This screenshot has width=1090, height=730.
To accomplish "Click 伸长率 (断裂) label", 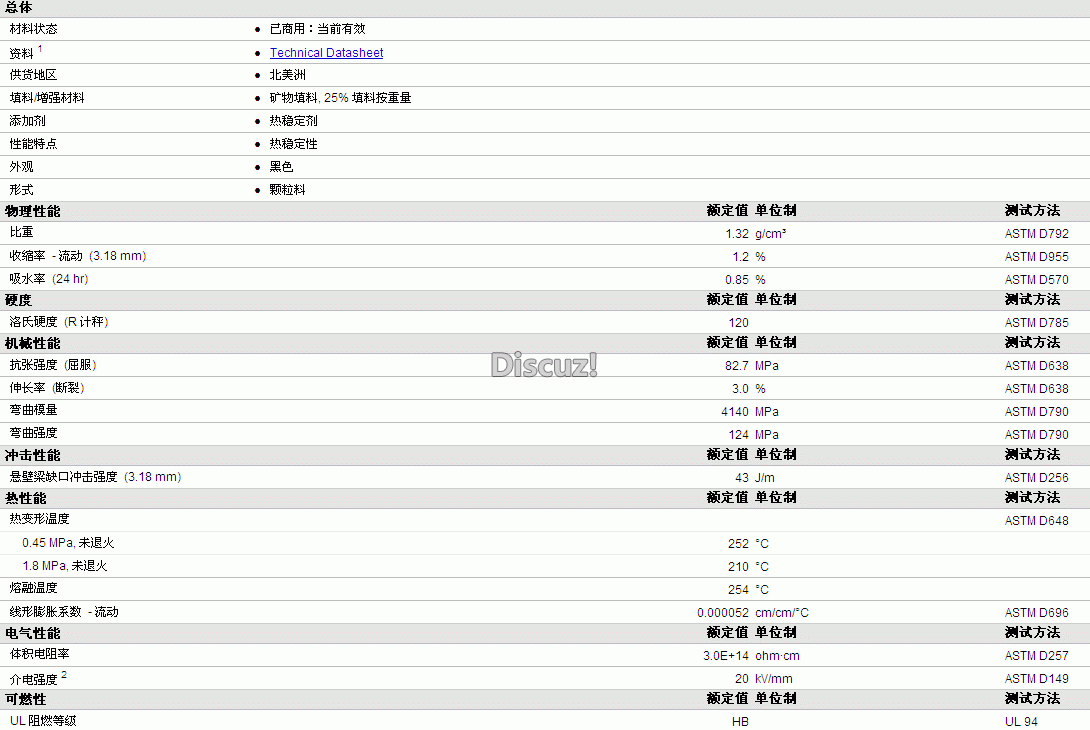I will tap(47, 388).
